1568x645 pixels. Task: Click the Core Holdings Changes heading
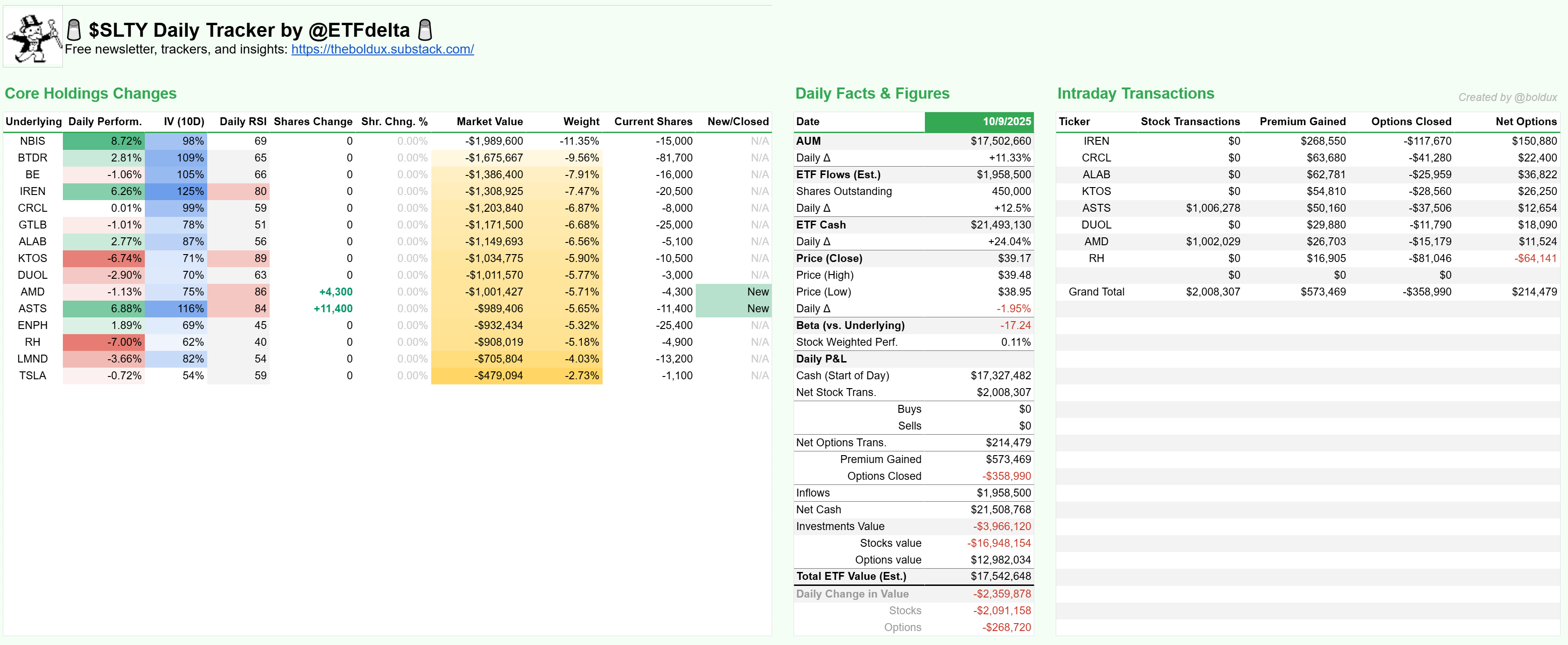91,94
